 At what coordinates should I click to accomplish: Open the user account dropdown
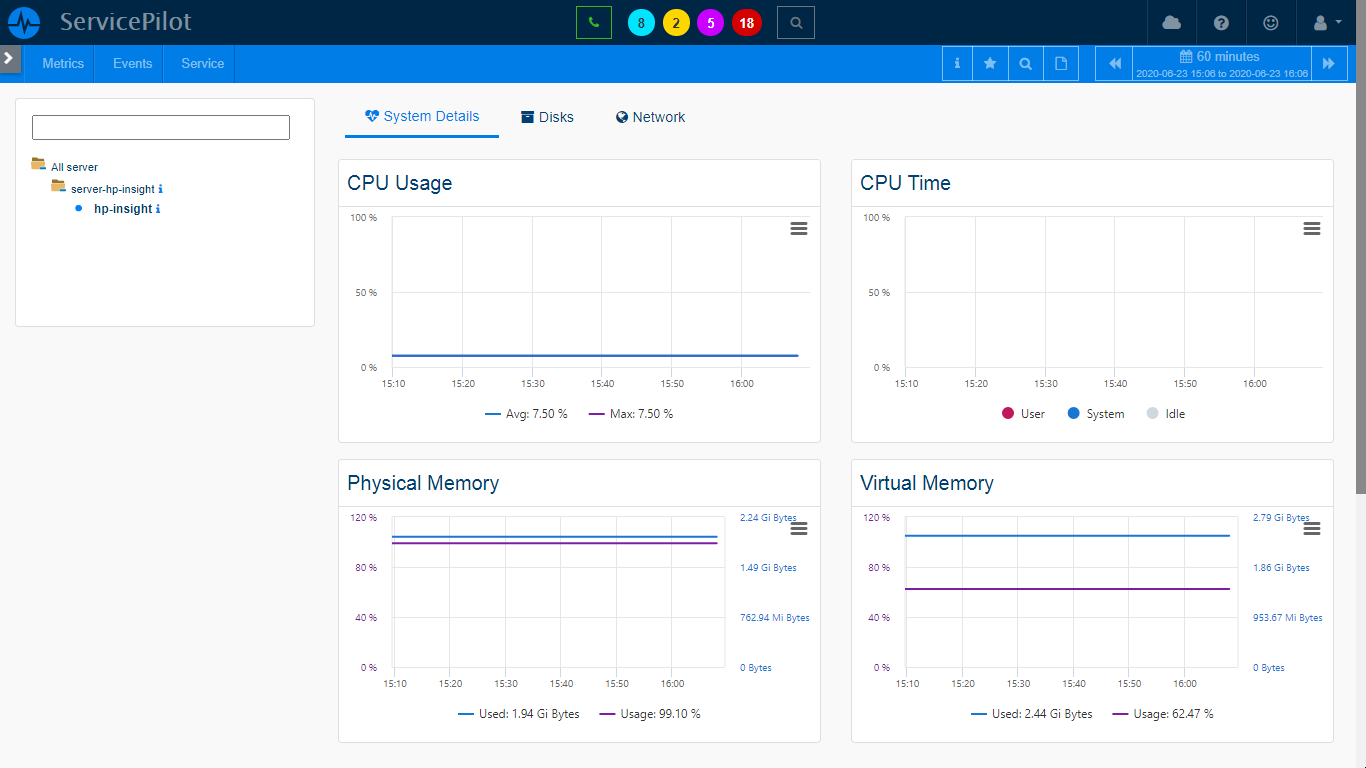[1325, 22]
